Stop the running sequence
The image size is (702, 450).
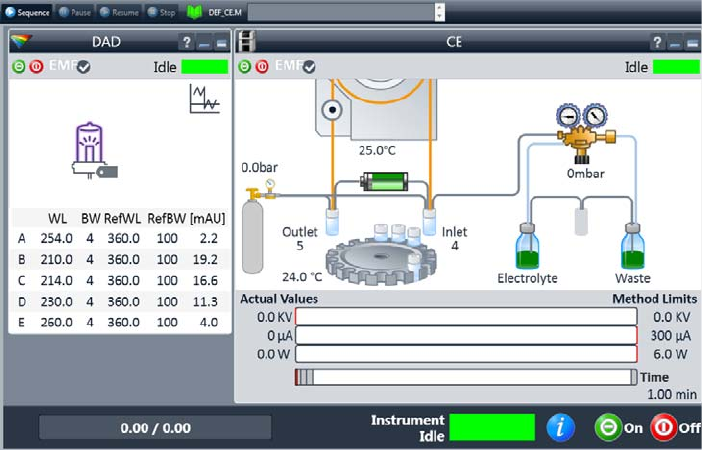click(x=161, y=12)
